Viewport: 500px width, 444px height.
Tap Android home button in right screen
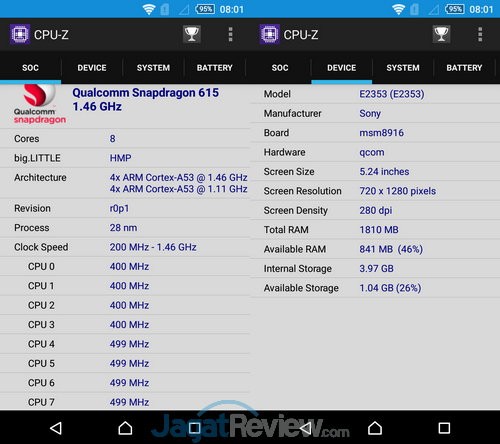[x=375, y=428]
